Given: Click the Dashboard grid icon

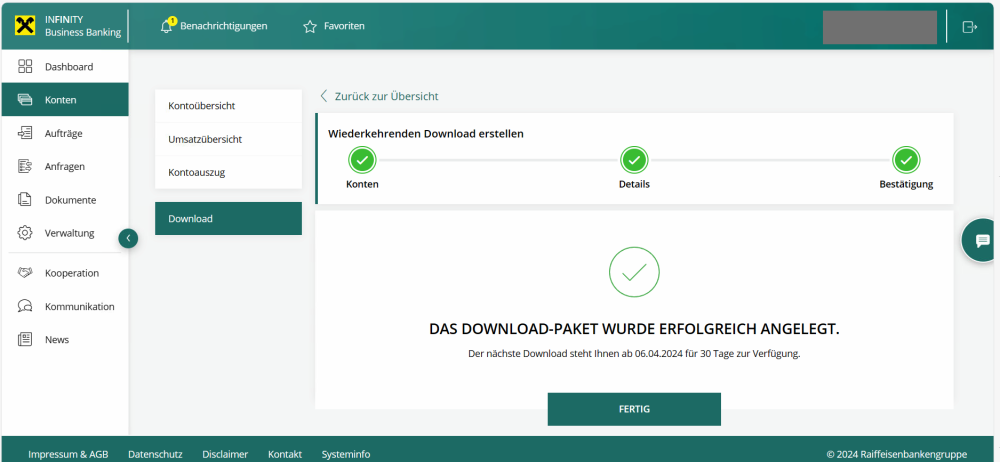Looking at the screenshot, I should [x=25, y=66].
